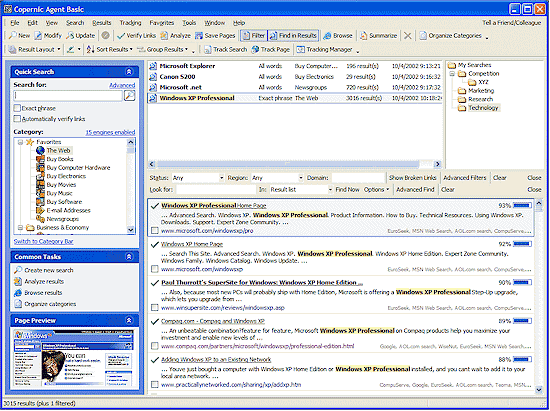The width and height of the screenshot is (550, 411).
Task: Click the search magnifier button in Quick Search
Action: (x=129, y=95)
